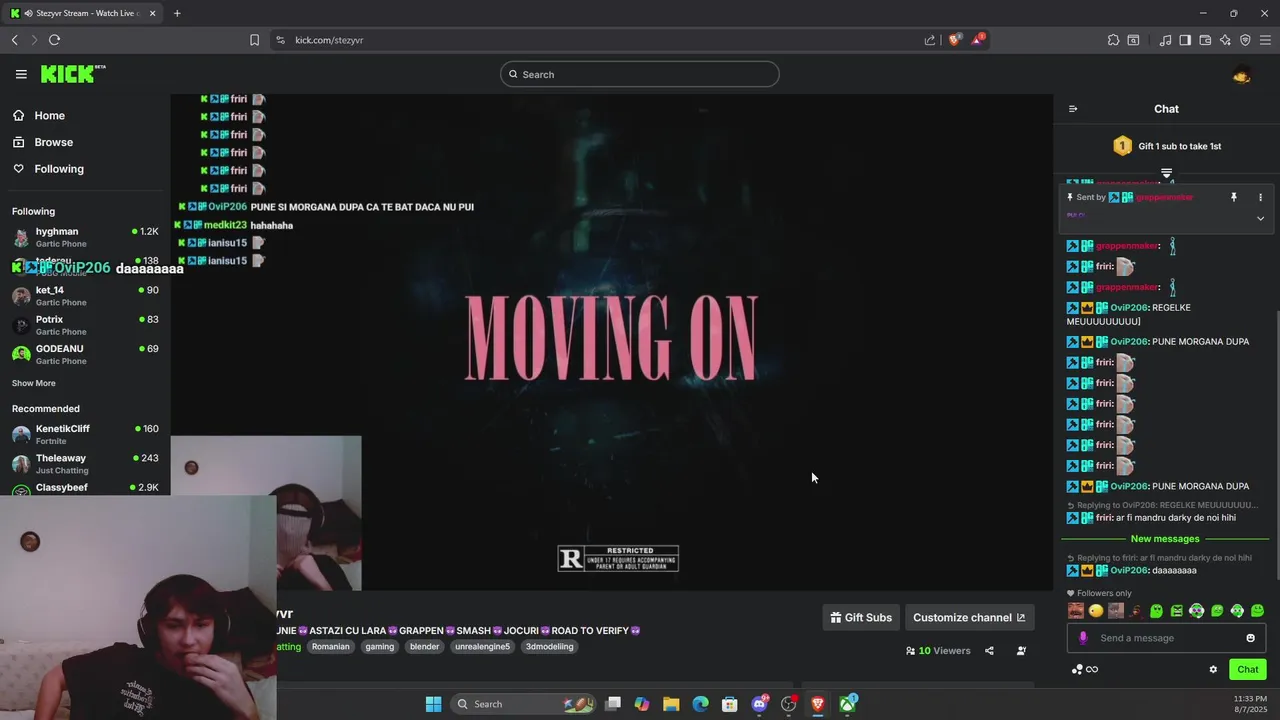Open the Windows Start menu

point(433,704)
